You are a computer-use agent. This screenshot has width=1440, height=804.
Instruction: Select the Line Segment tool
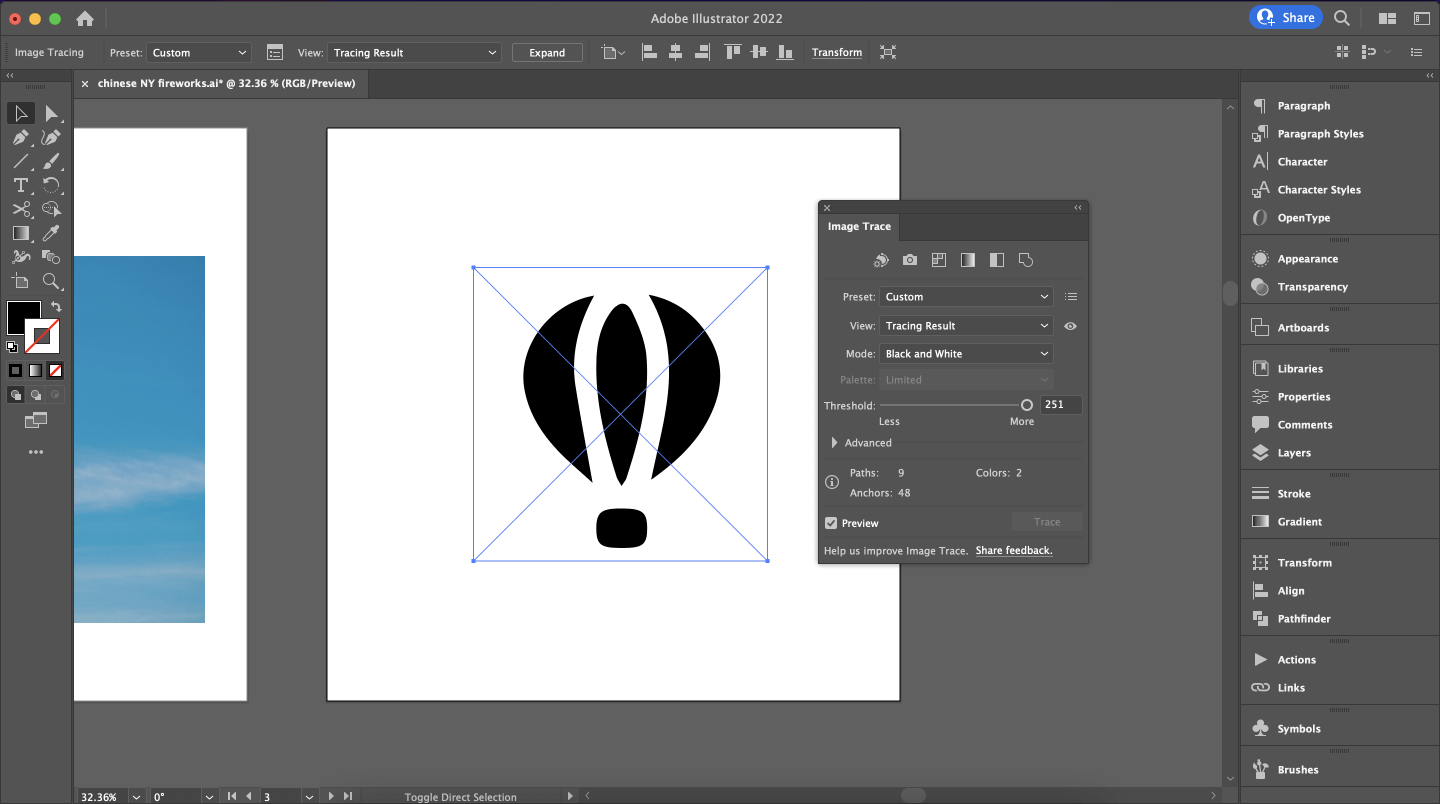tap(21, 161)
